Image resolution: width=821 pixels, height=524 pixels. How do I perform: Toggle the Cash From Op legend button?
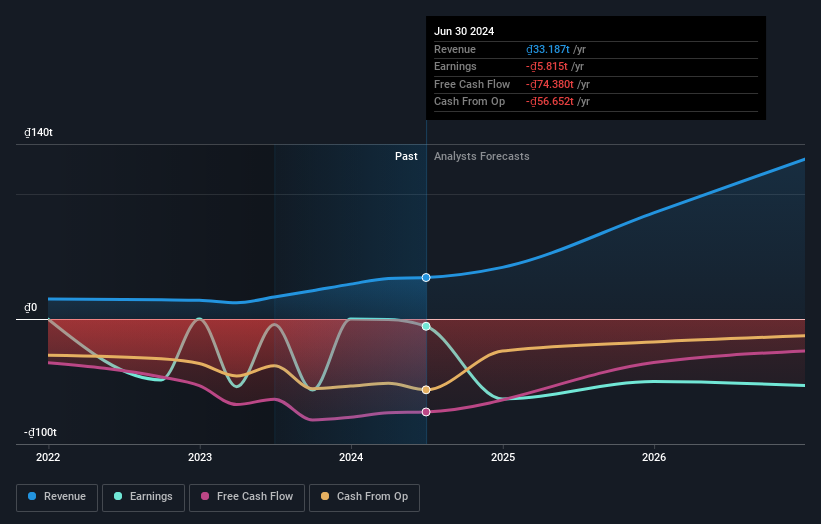[x=364, y=497]
